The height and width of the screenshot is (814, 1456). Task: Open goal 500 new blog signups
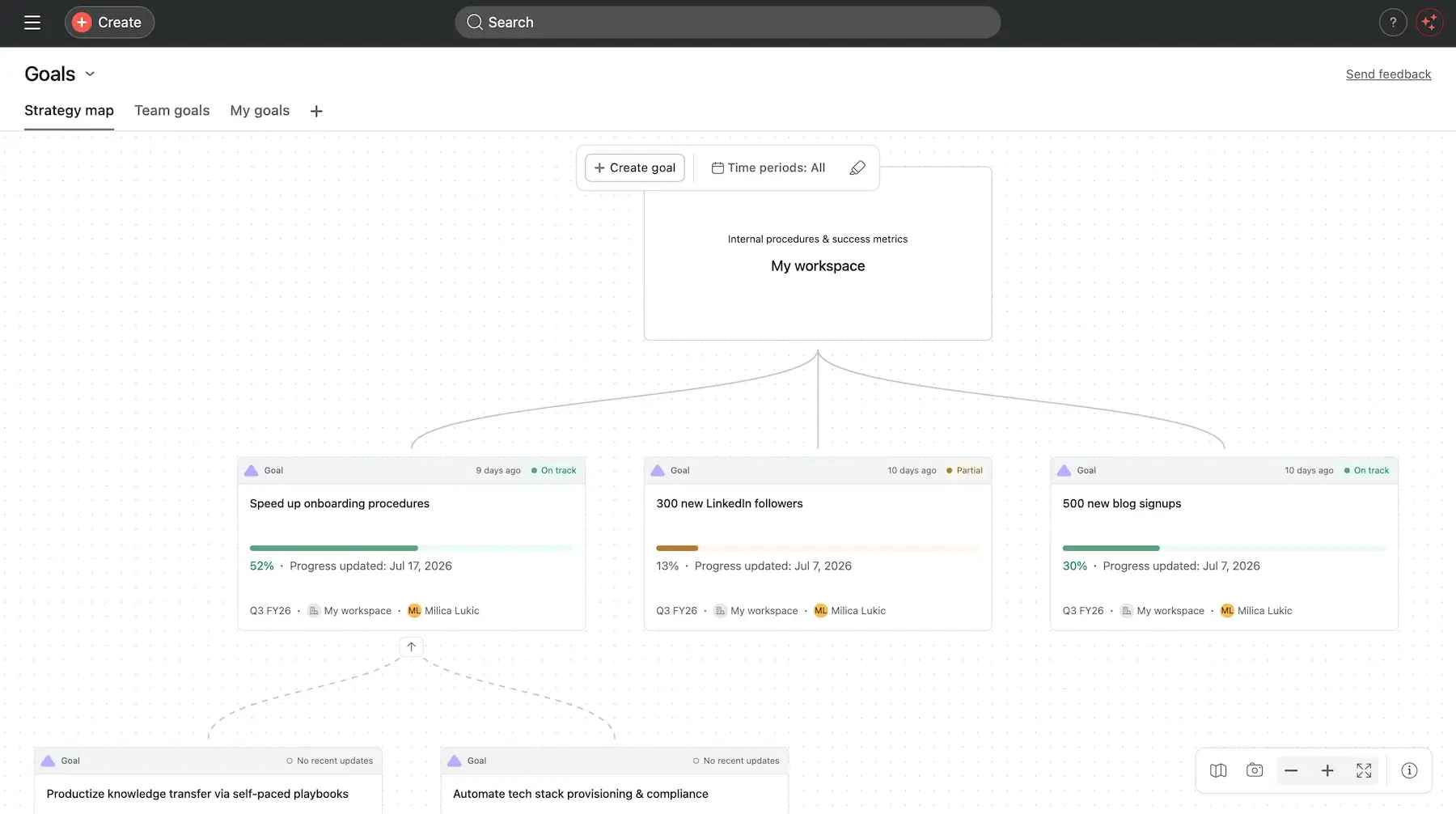1122,503
